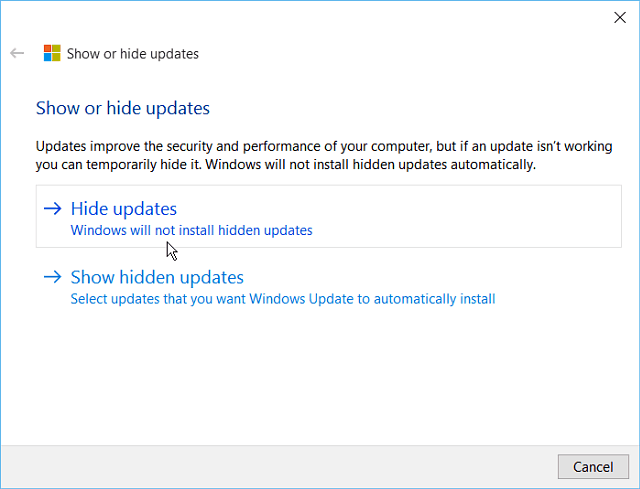This screenshot has width=640, height=489.
Task: Select the Hide updates option title
Action: pyautogui.click(x=124, y=209)
